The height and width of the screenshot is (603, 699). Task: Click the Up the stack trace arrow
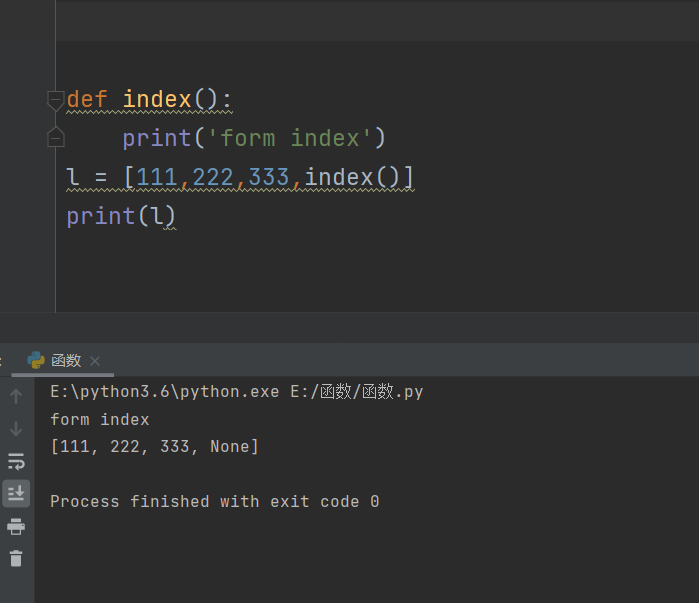click(16, 396)
